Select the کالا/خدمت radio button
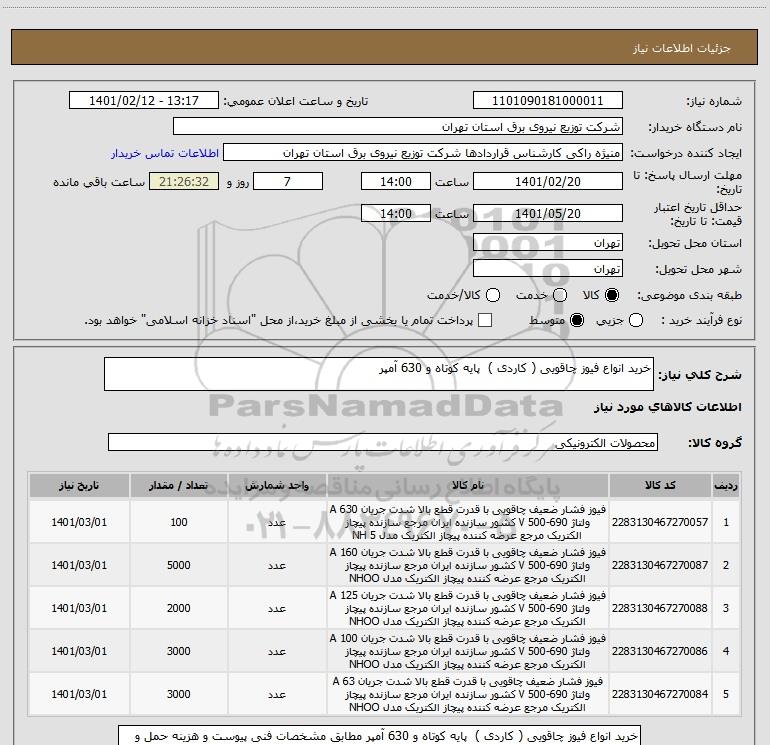770x745 pixels. 493,295
